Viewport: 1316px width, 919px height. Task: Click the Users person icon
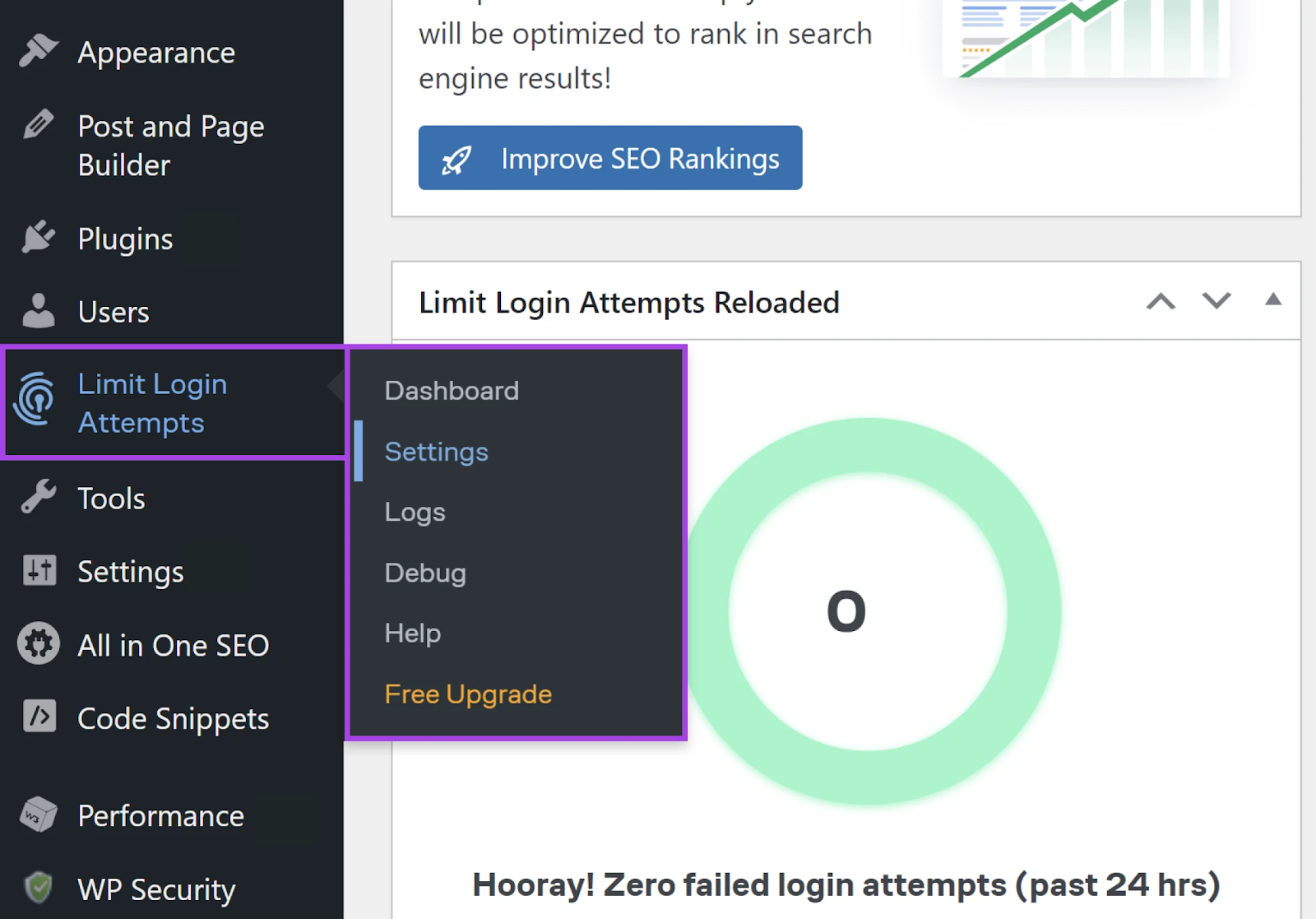pos(39,311)
